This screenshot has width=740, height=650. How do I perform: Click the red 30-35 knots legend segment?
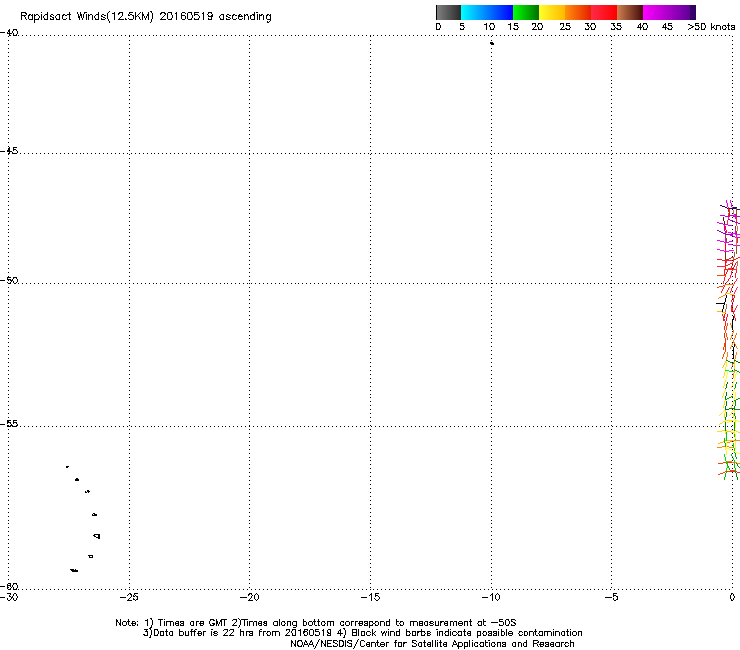pyautogui.click(x=604, y=12)
